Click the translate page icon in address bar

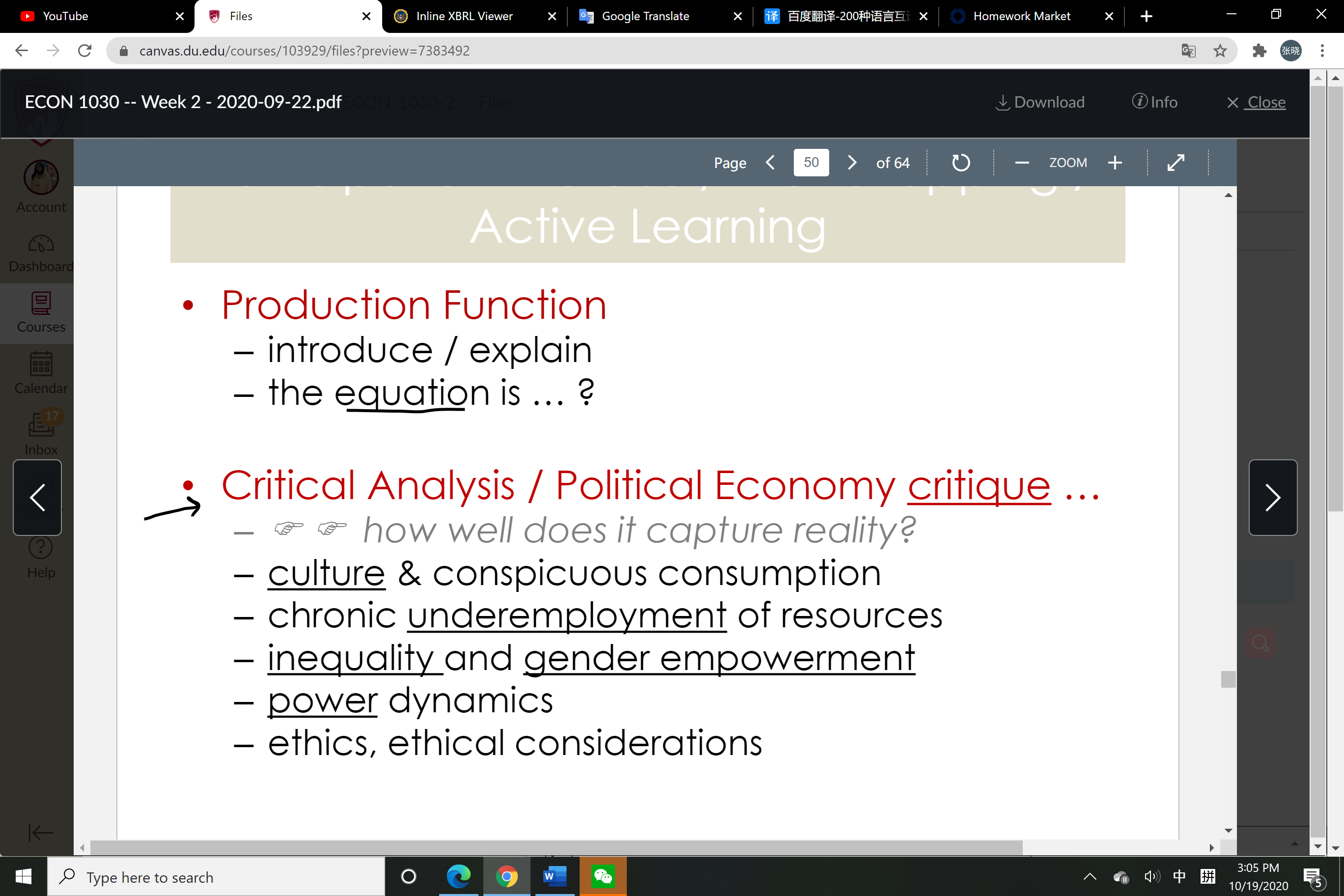tap(1189, 51)
